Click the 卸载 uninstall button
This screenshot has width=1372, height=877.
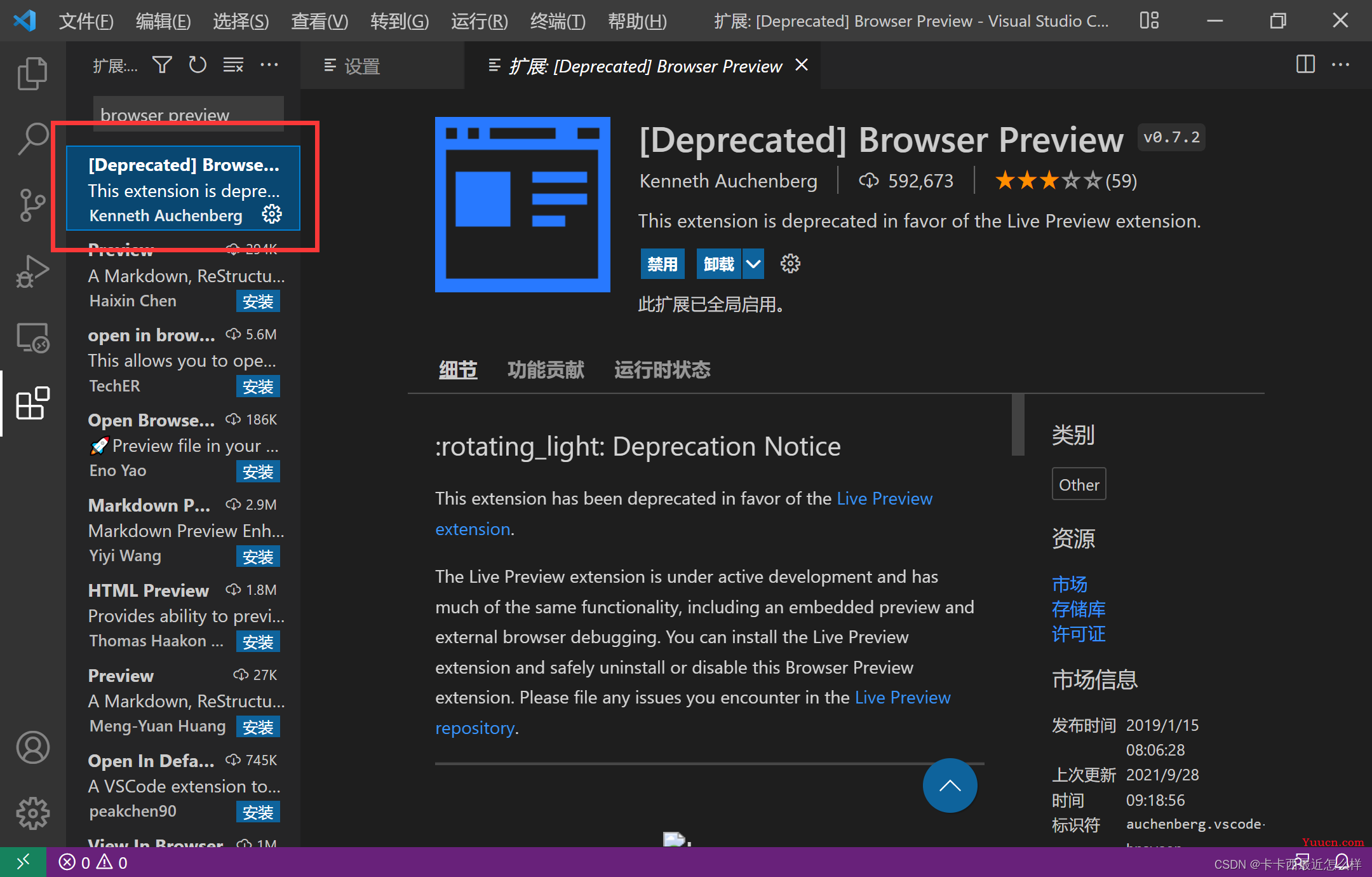(x=719, y=264)
